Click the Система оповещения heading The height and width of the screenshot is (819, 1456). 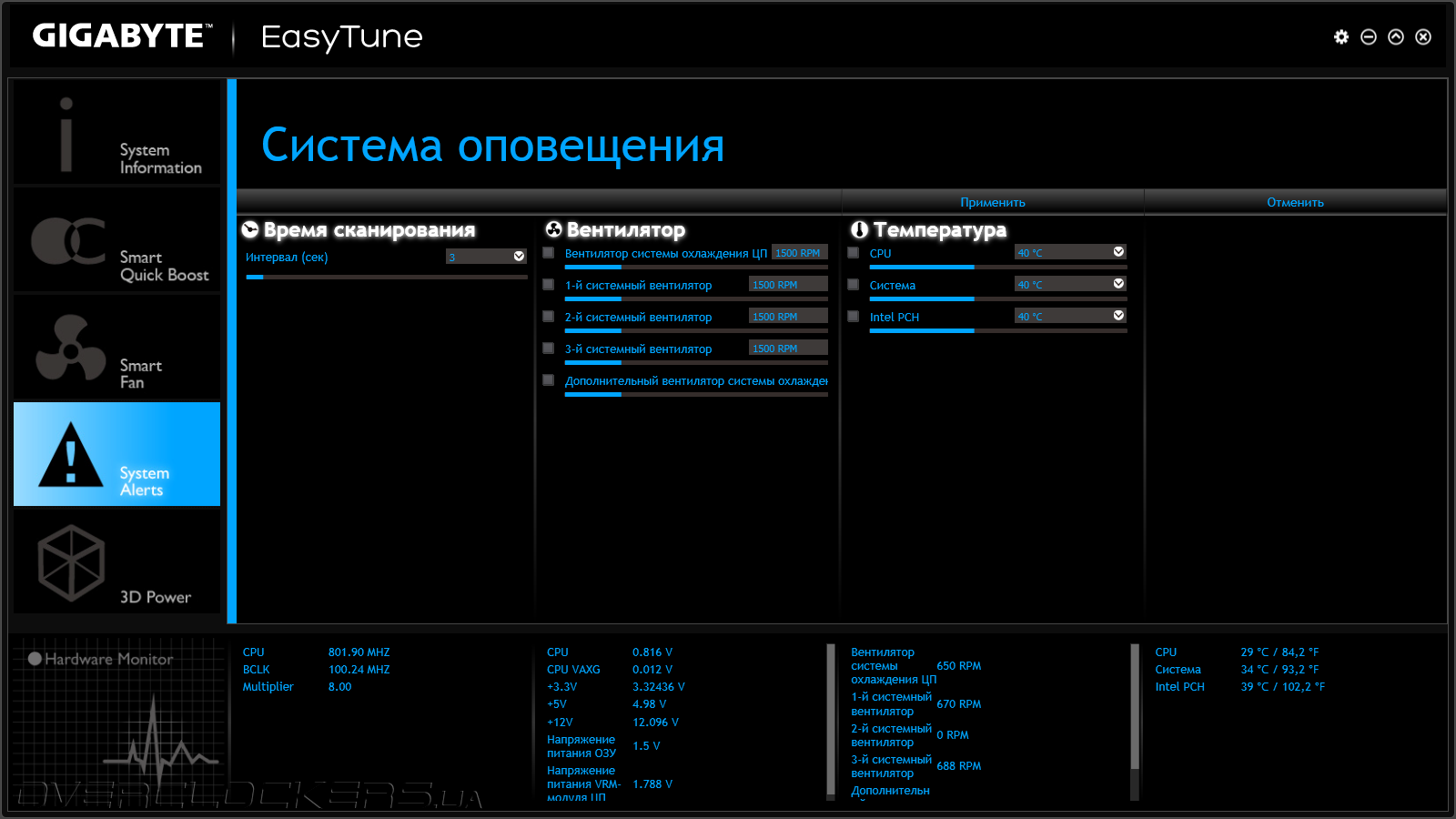pos(492,146)
